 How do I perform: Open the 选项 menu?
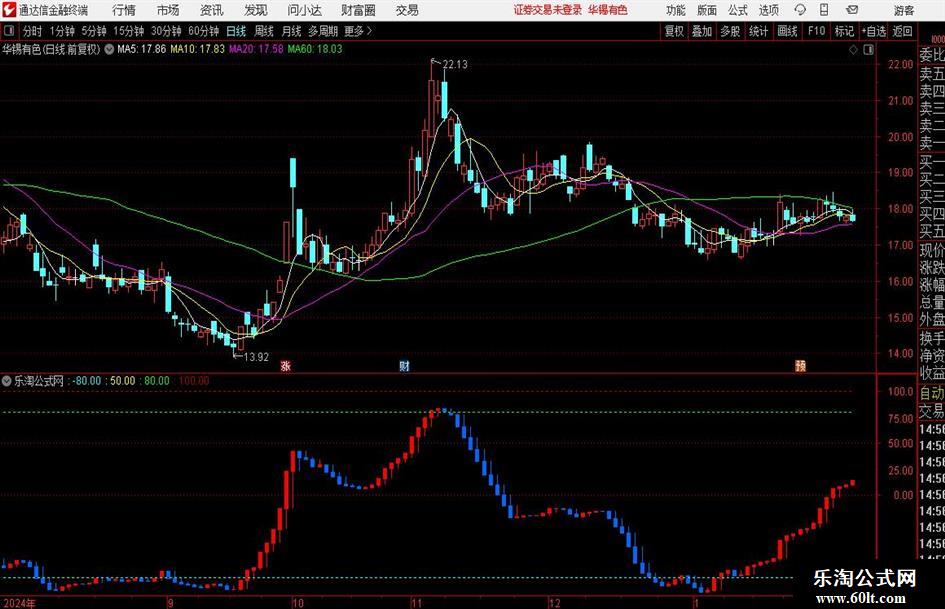coord(768,10)
